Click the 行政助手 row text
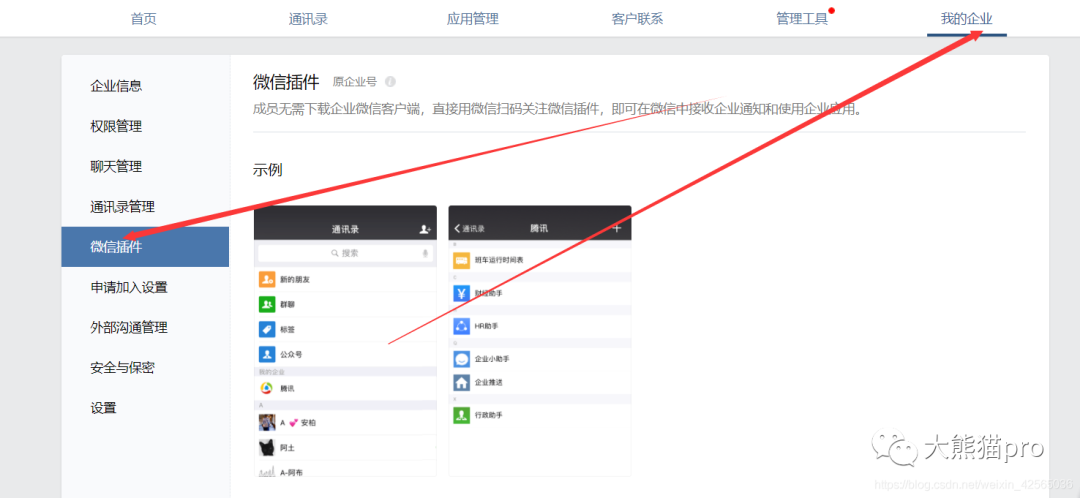The image size is (1080, 498). click(x=488, y=415)
